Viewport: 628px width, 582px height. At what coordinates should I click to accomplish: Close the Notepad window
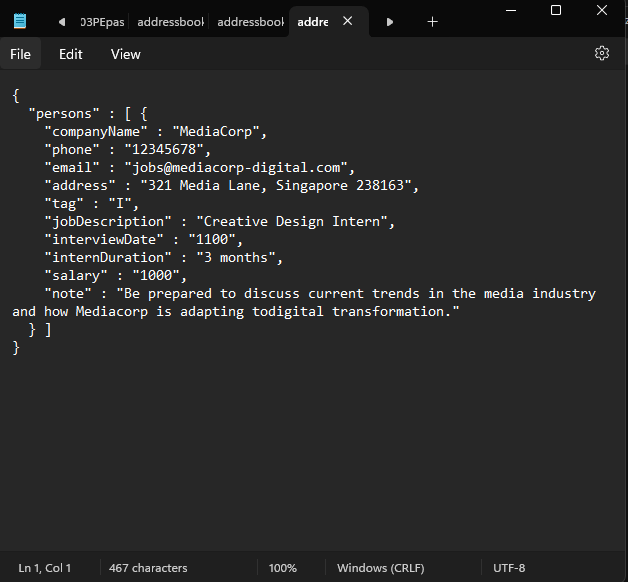tap(602, 10)
